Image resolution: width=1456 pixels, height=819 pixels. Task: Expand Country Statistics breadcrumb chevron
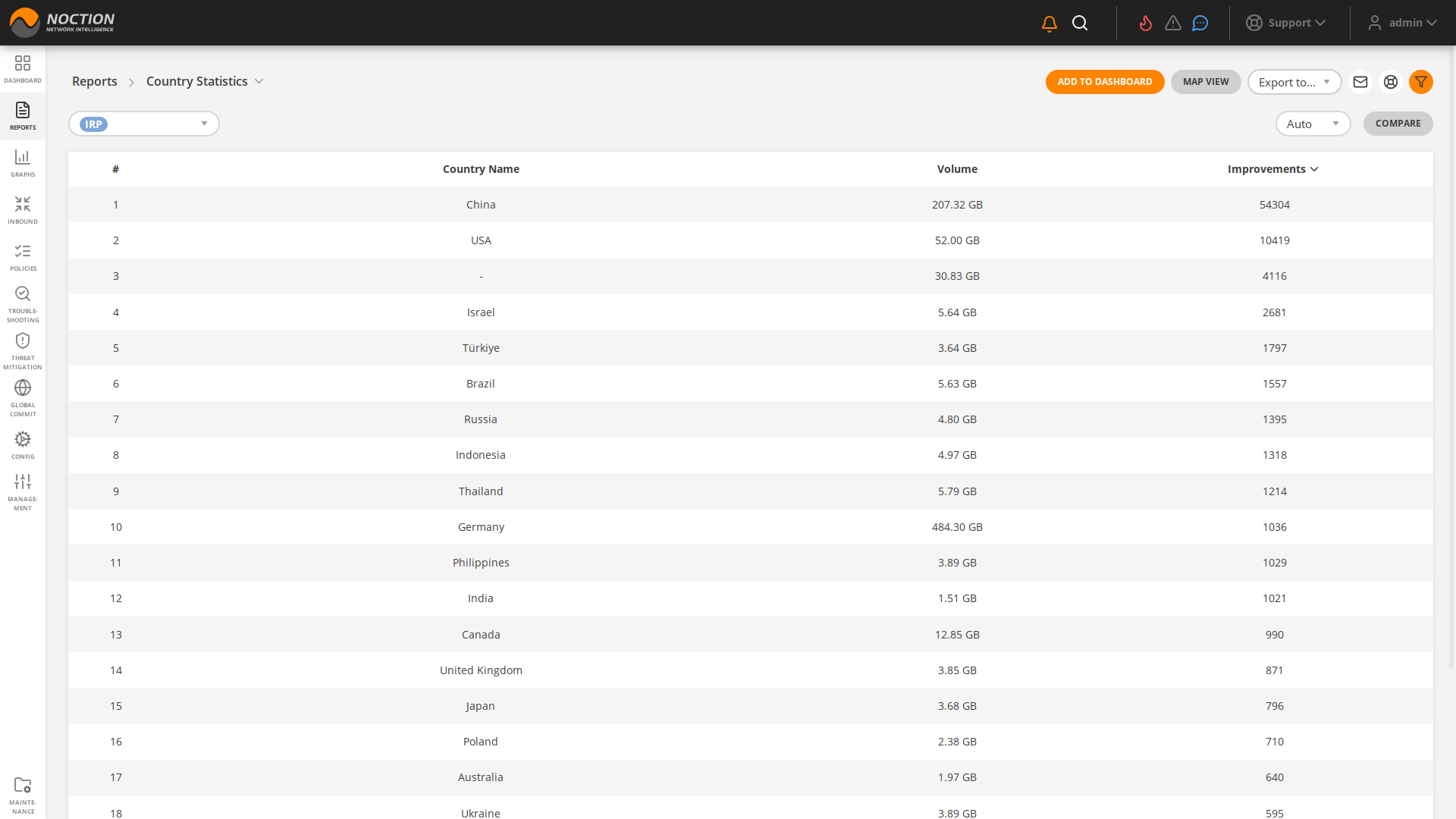[x=259, y=81]
